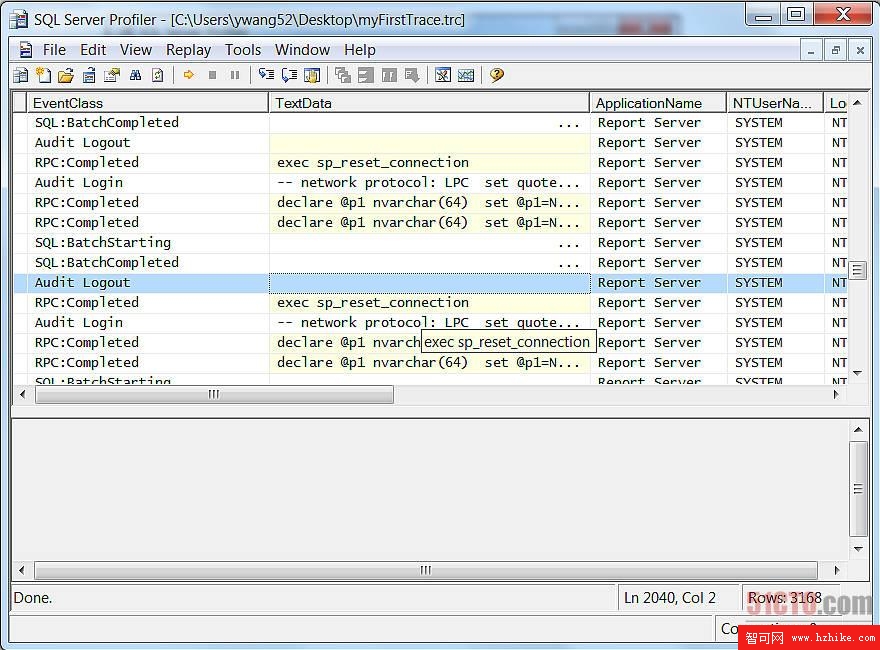The height and width of the screenshot is (650, 880).
Task: Start replay with the yellow arrow icon
Action: coord(189,75)
